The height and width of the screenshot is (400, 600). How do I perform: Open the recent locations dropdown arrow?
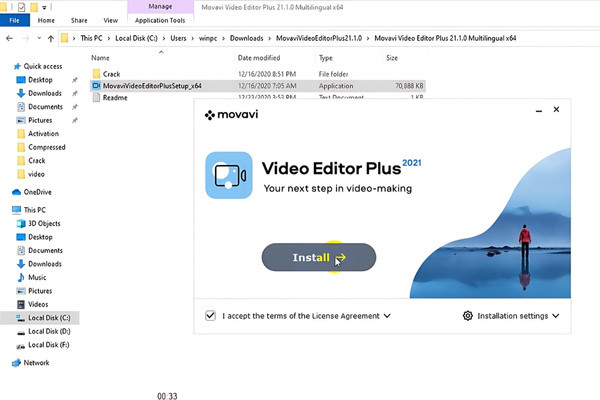point(39,38)
